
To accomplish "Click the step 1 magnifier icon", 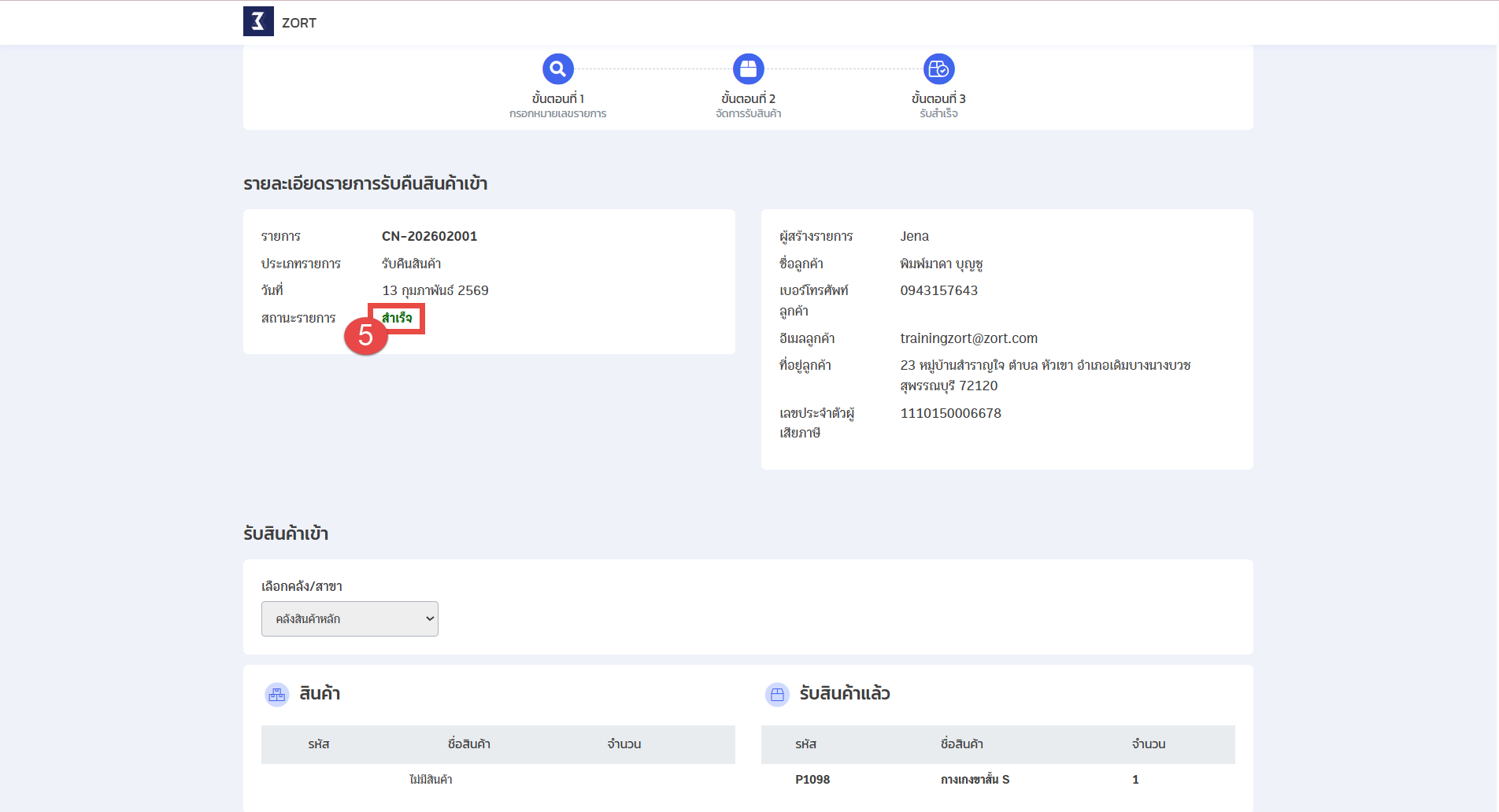I will [557, 69].
